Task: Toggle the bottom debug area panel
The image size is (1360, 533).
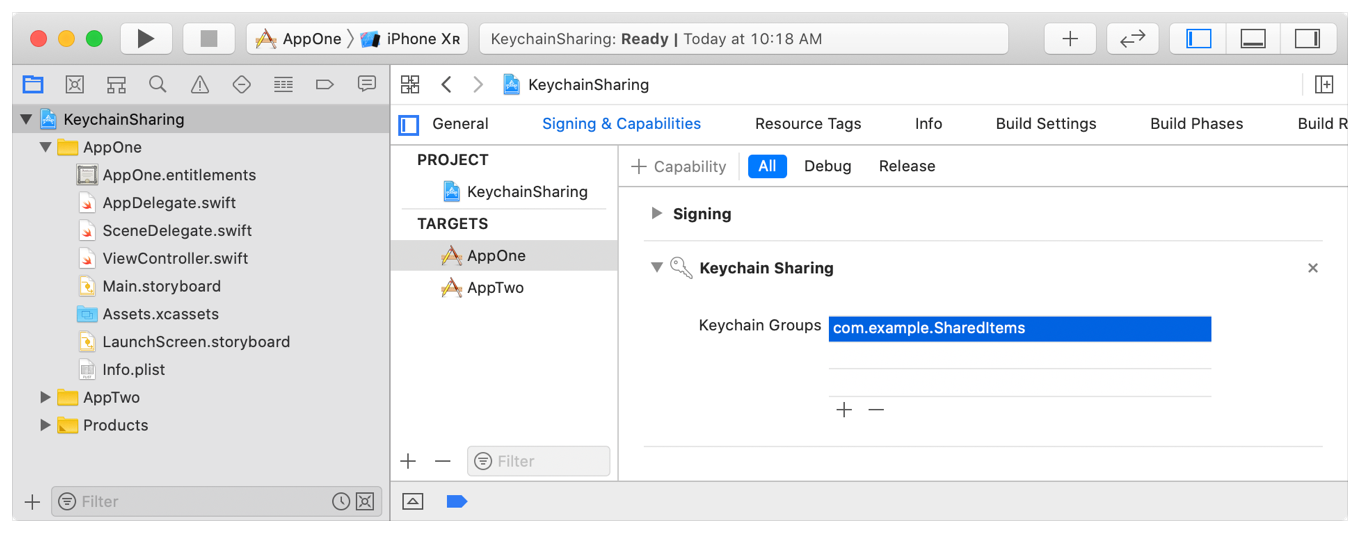Action: (1252, 39)
